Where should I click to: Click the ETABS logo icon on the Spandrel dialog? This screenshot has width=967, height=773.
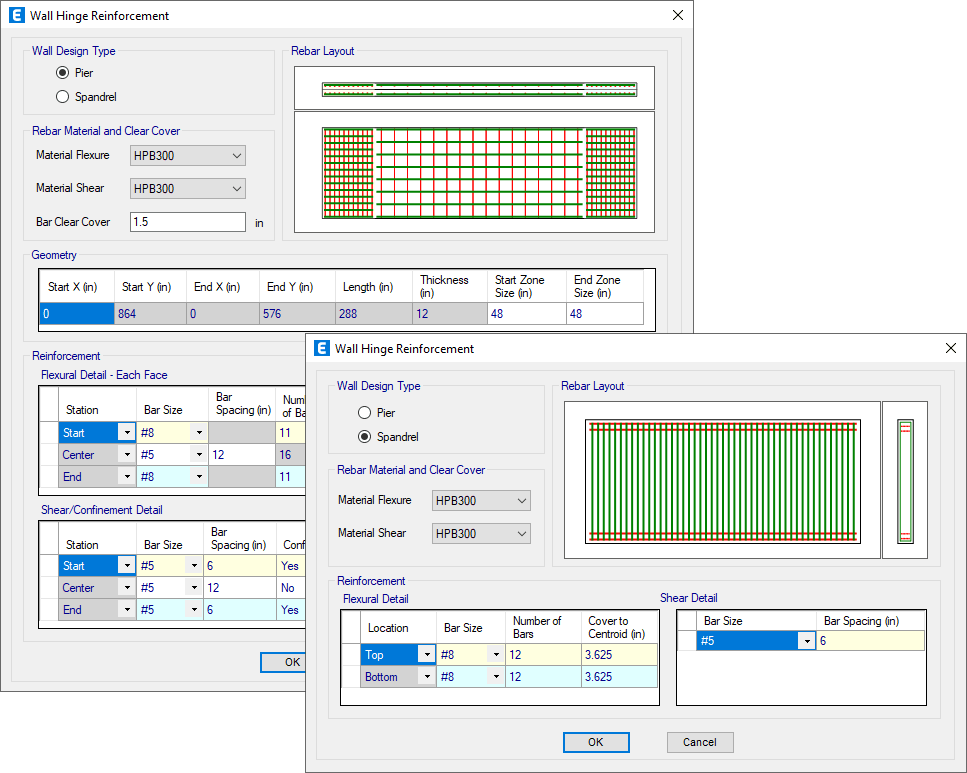tap(322, 348)
